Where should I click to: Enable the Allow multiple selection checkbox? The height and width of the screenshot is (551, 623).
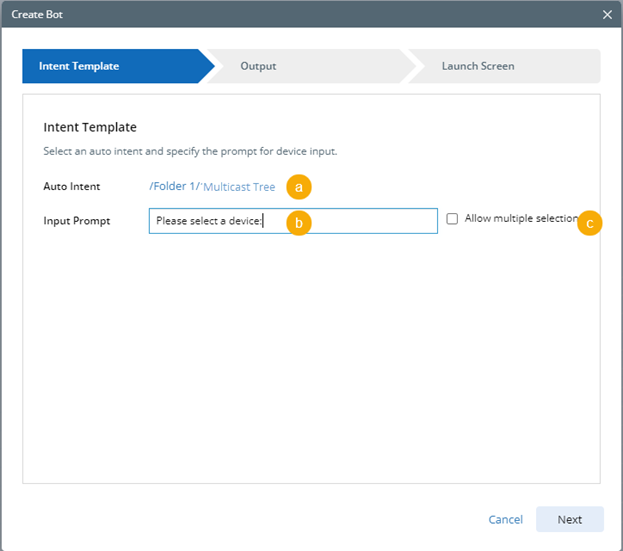point(453,219)
